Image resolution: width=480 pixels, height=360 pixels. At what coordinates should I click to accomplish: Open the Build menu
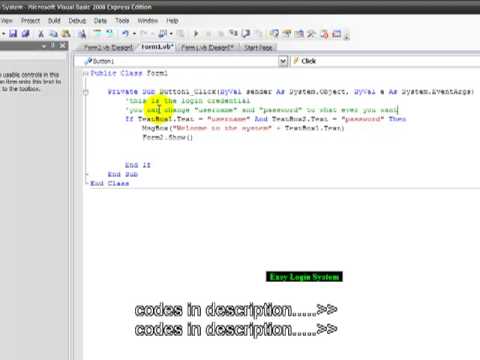(x=54, y=21)
